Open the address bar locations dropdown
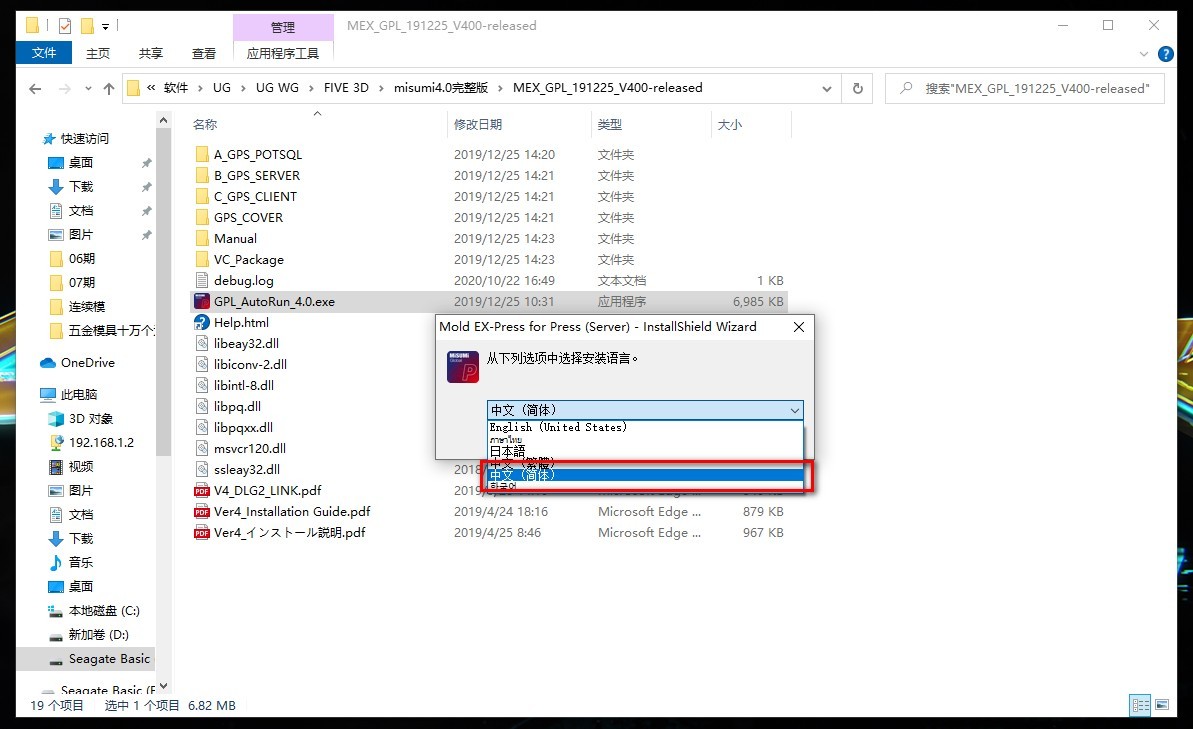Screen dimensions: 1193x729 coord(826,88)
